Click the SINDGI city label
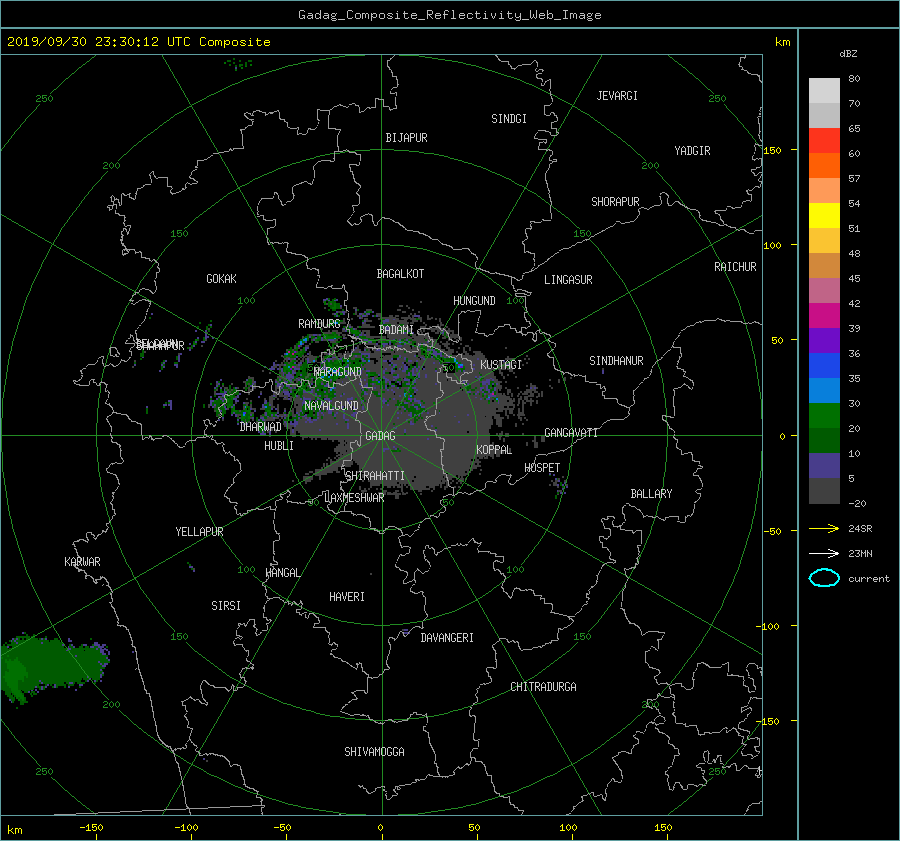Viewport: 900px width, 841px height. click(509, 119)
